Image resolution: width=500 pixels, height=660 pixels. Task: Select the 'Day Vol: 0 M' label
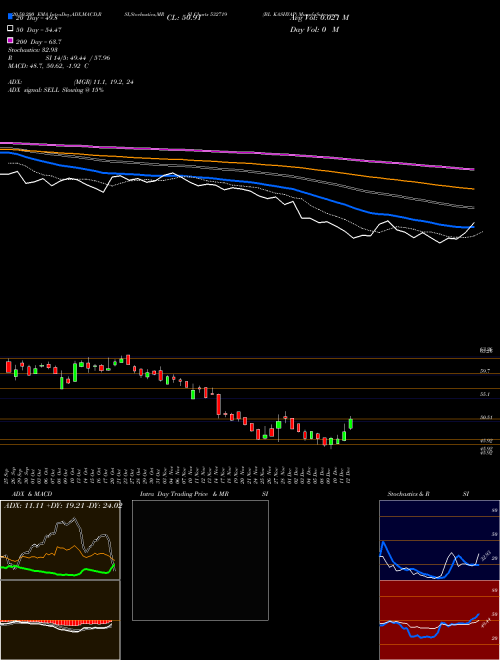pos(314,29)
